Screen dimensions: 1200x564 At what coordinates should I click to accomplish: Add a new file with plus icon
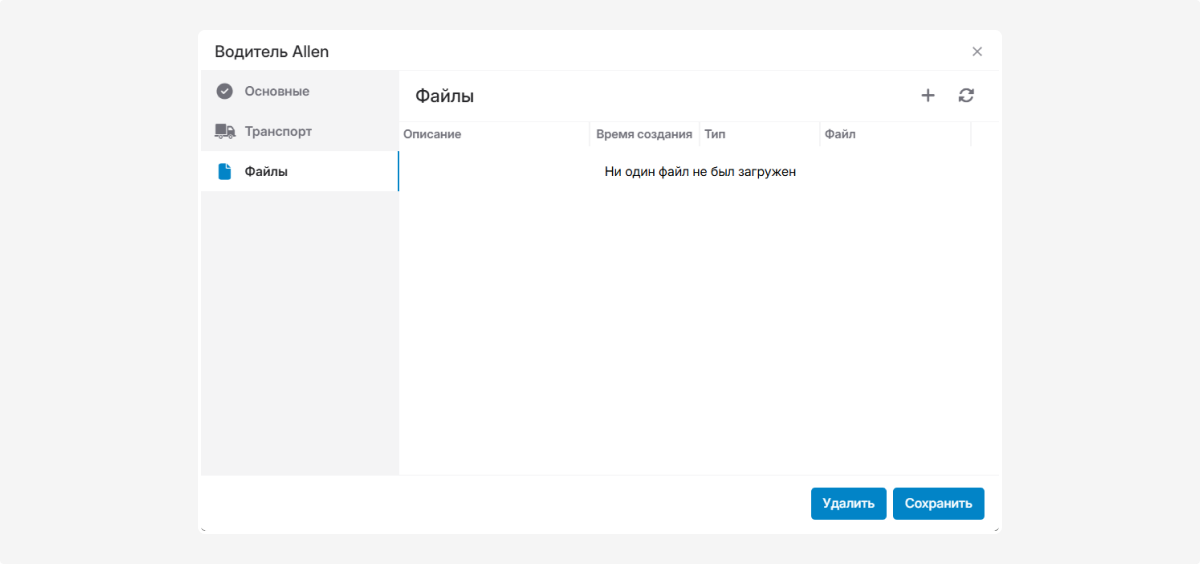928,96
